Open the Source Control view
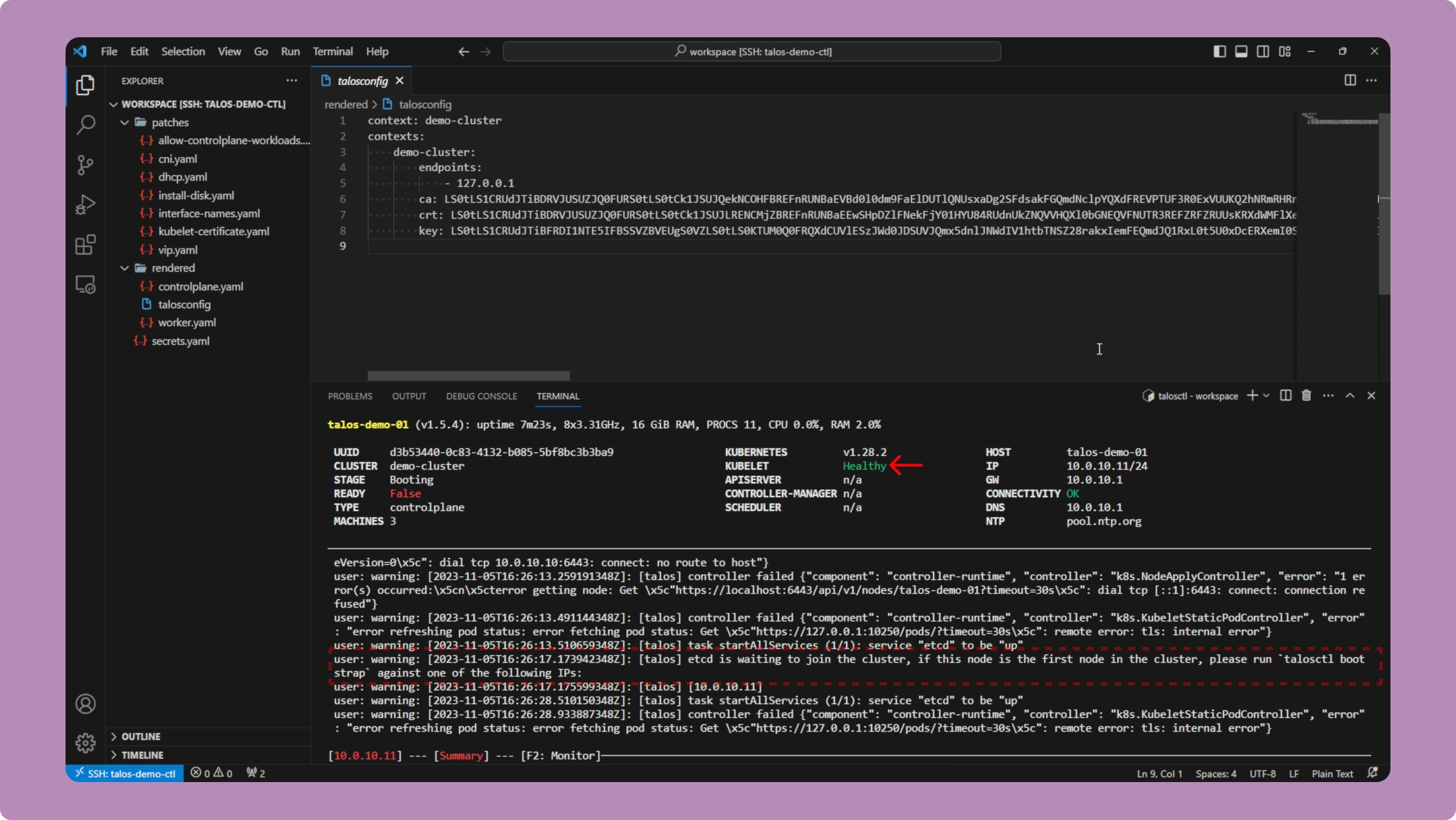1456x820 pixels. (85, 165)
